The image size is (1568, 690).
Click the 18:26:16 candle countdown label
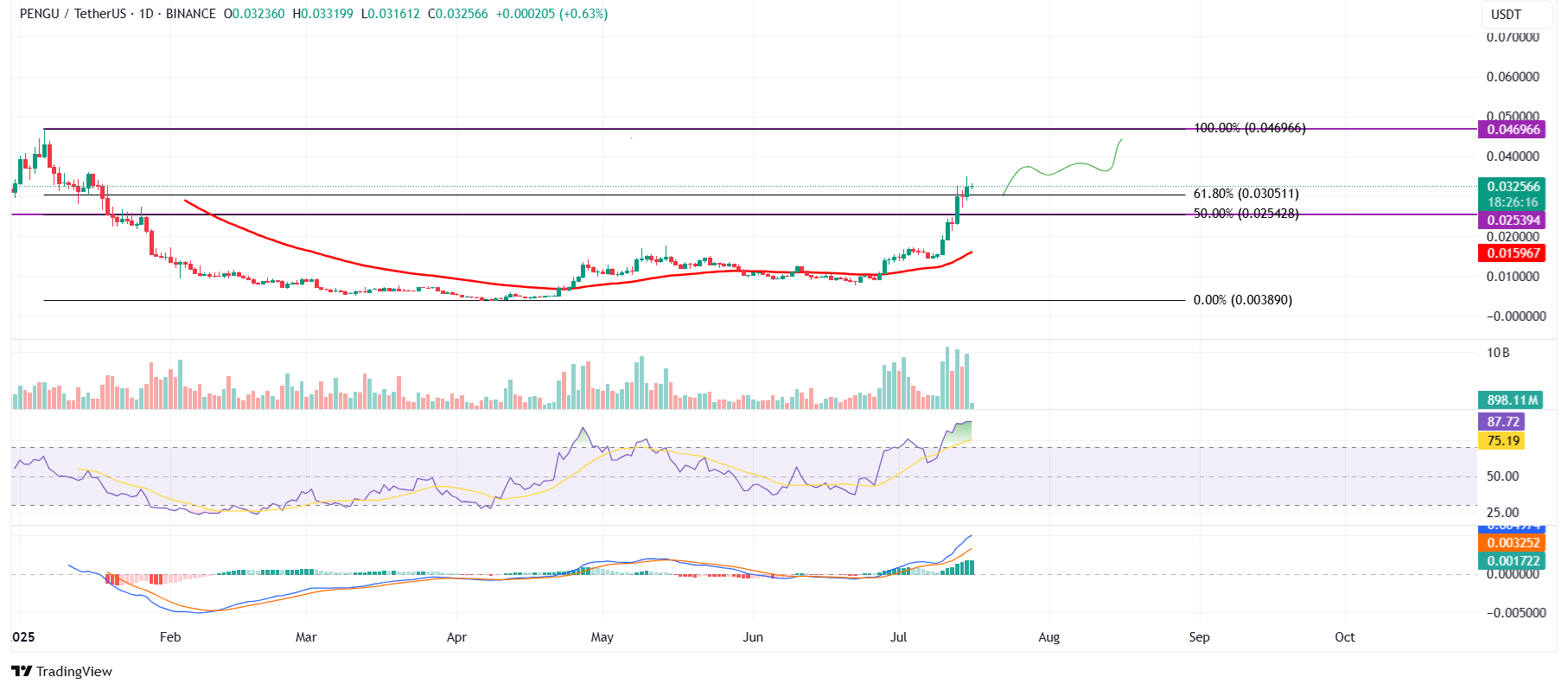coord(1513,202)
